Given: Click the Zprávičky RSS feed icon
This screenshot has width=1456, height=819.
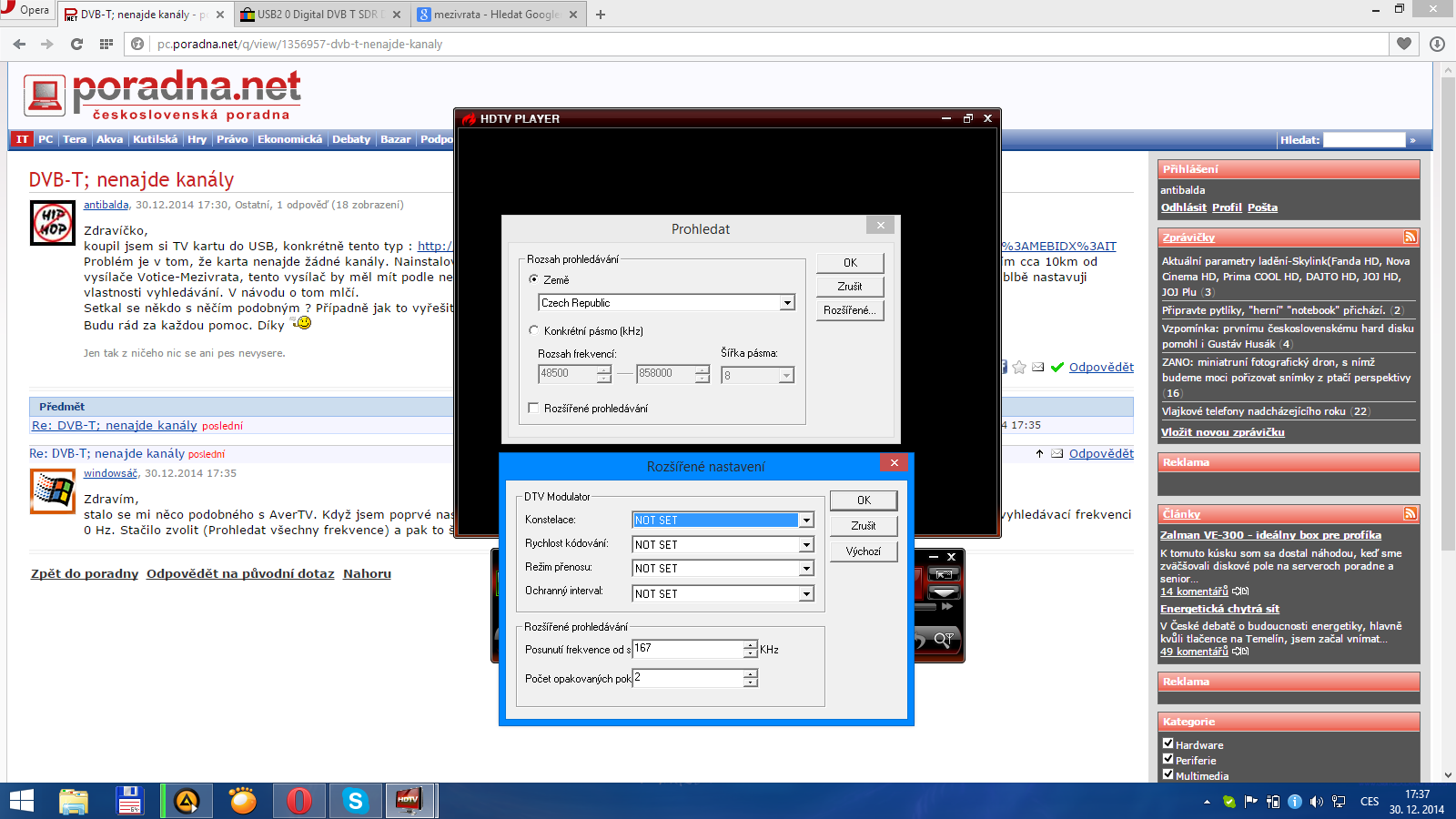Looking at the screenshot, I should [1410, 238].
